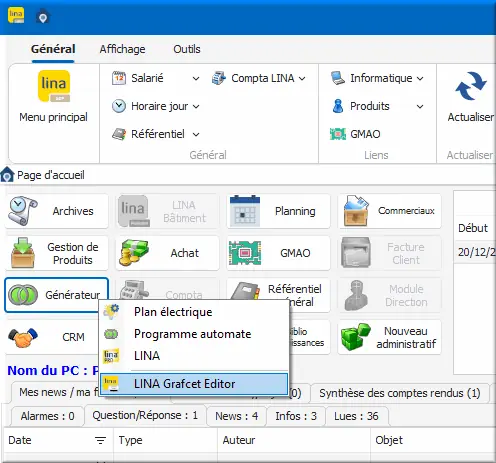Switch to the Affichage ribbon tab
Image resolution: width=496 pixels, height=463 pixels.
(122, 49)
